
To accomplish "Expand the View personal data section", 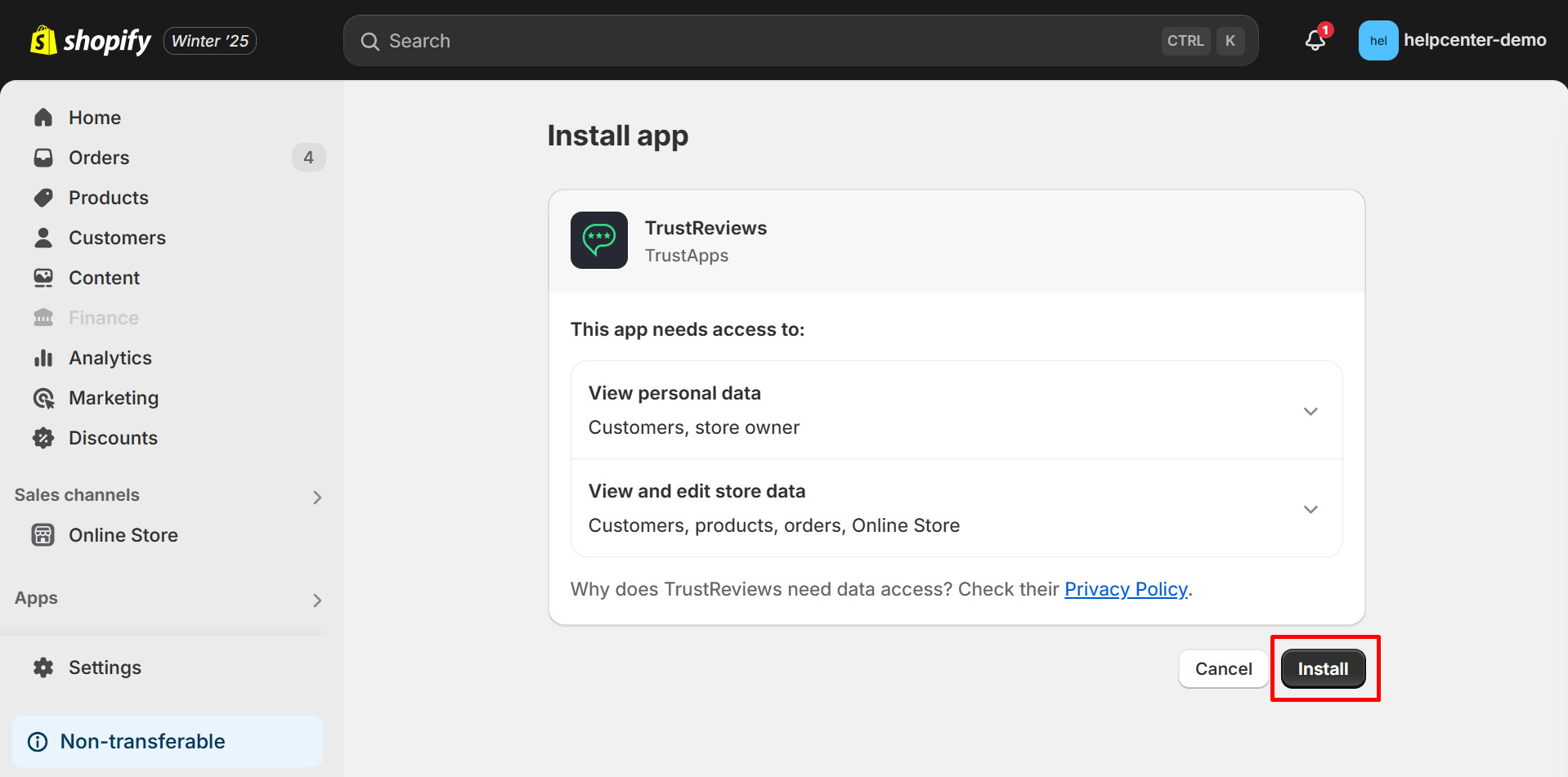I will (1310, 411).
